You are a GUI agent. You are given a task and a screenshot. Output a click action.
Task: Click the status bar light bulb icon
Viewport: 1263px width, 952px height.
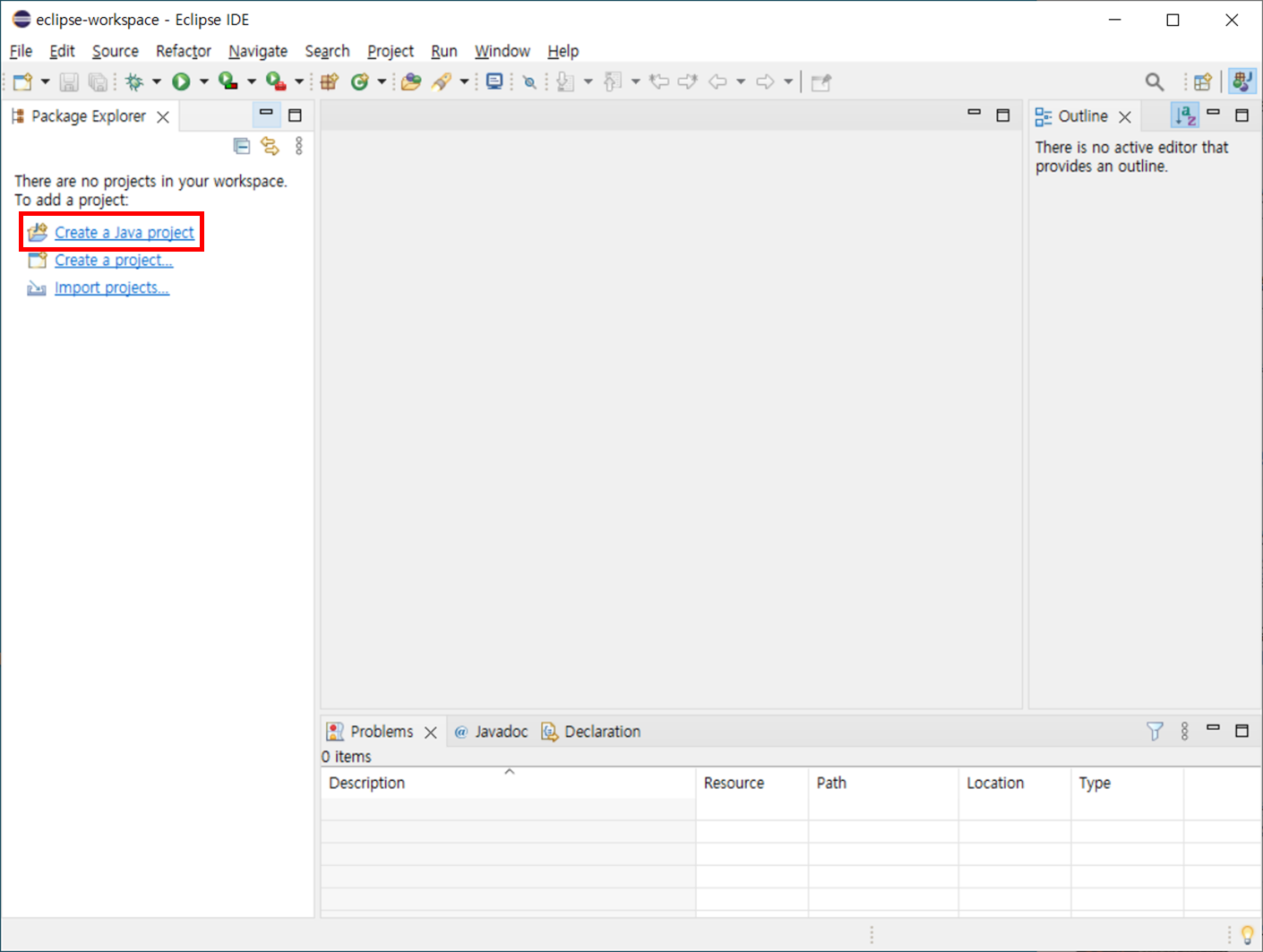(1247, 935)
